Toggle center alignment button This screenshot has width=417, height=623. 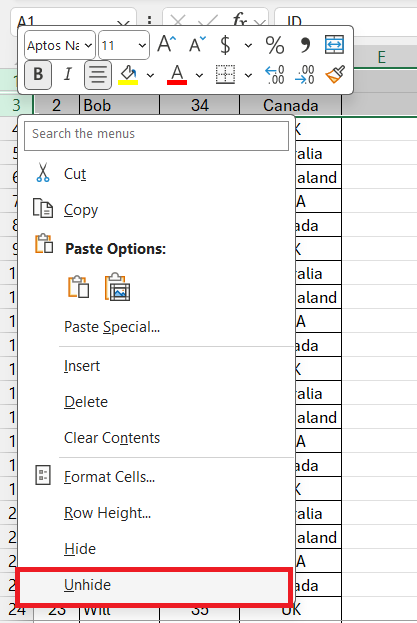click(x=98, y=74)
